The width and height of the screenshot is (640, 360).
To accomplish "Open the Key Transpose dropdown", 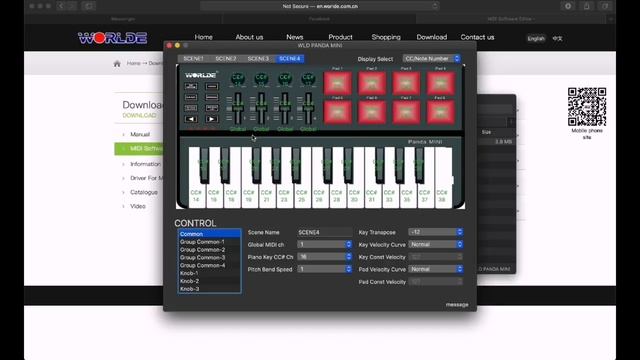I will [436, 232].
